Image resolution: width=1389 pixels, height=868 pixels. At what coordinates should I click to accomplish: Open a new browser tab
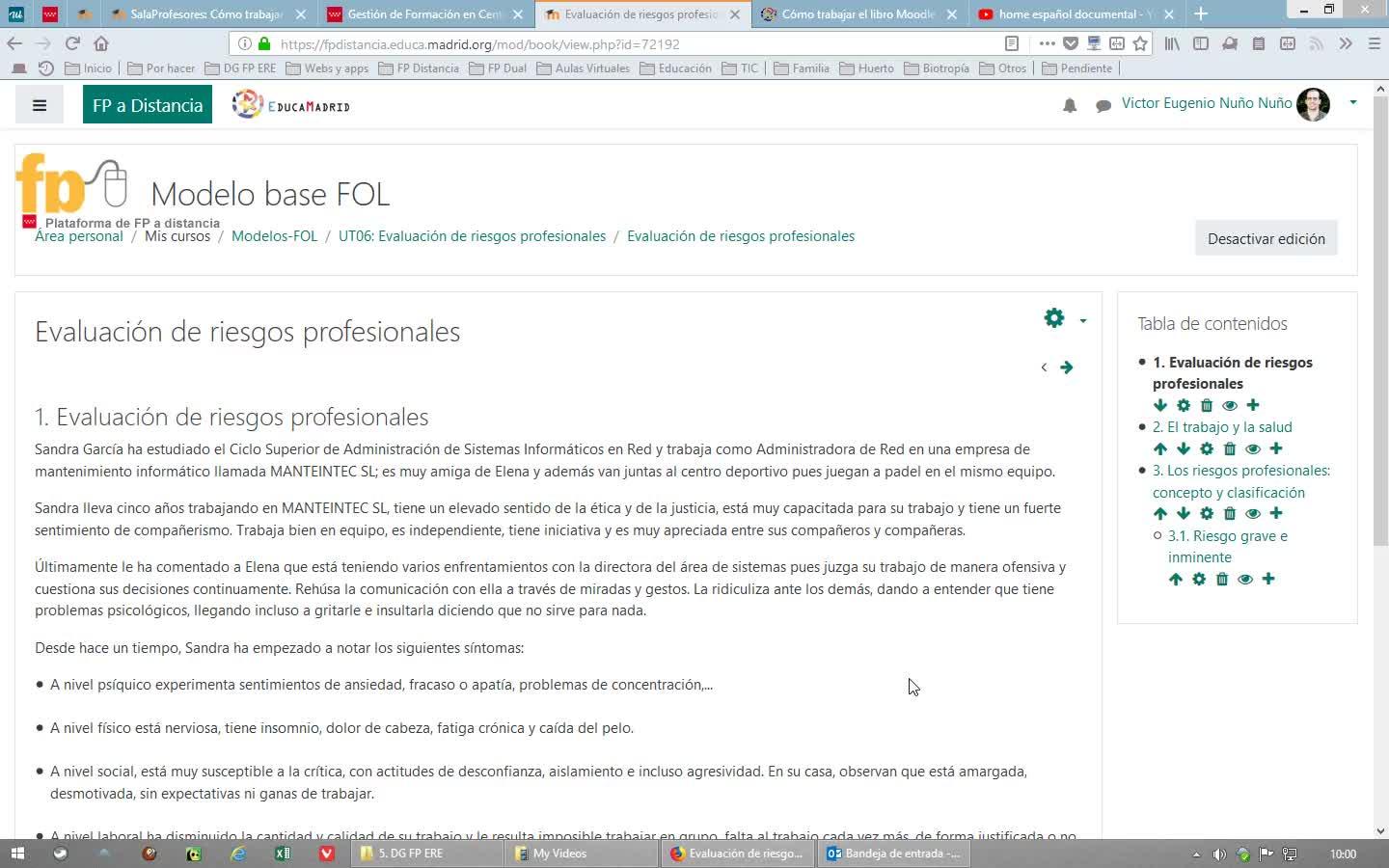coord(1201,14)
